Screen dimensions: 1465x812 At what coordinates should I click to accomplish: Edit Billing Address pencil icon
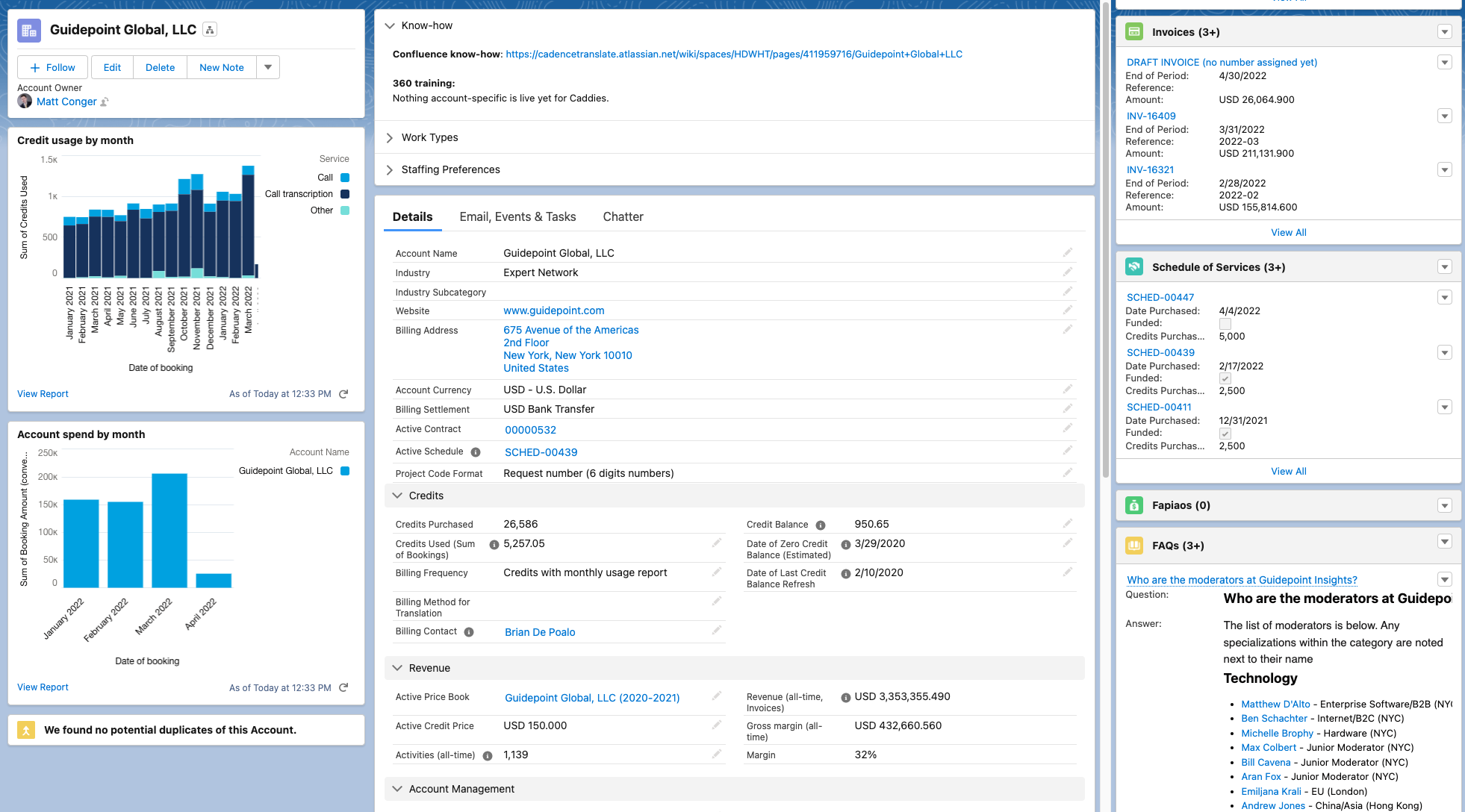1068,330
